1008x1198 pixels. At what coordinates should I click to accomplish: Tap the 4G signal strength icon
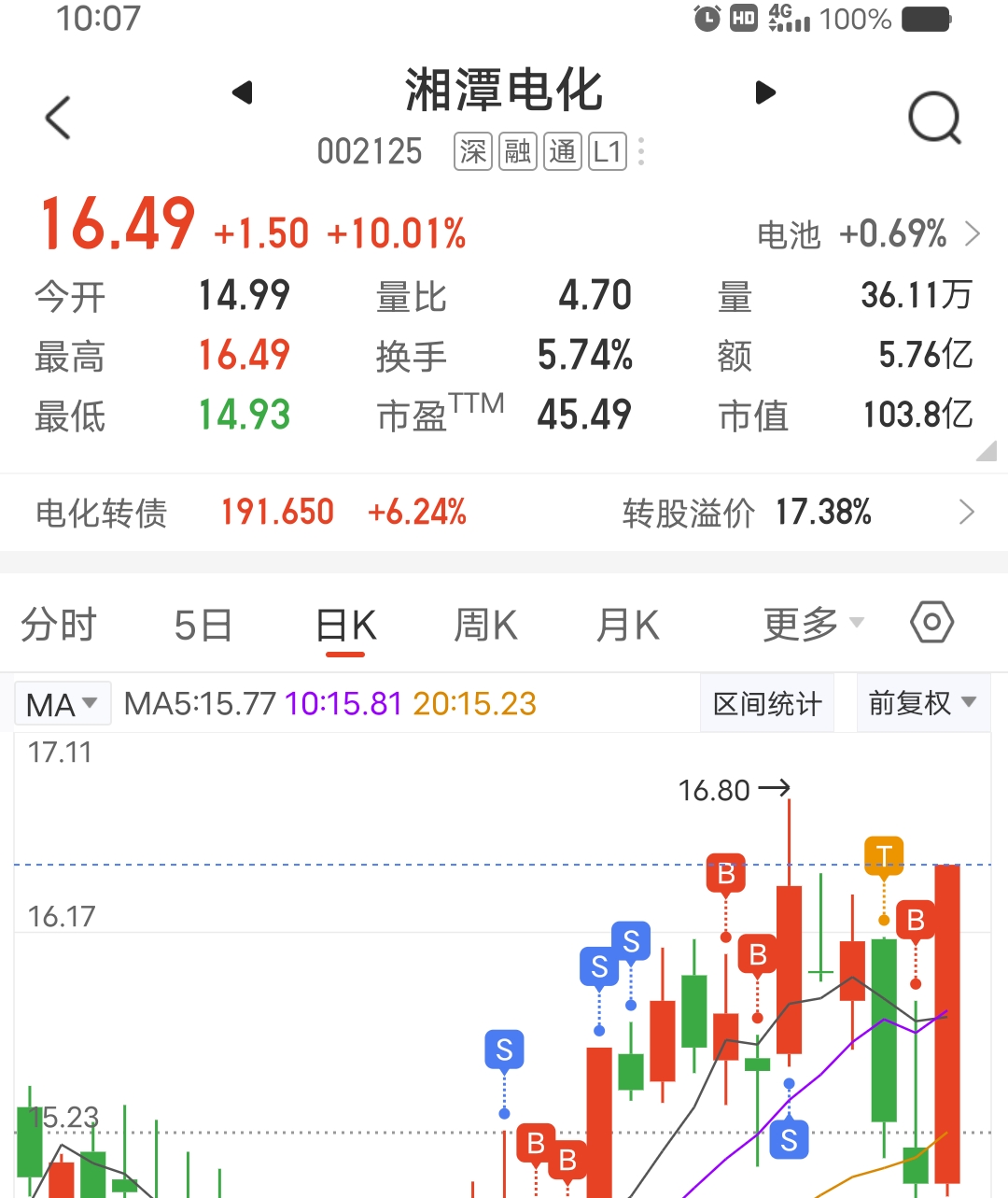click(x=790, y=19)
